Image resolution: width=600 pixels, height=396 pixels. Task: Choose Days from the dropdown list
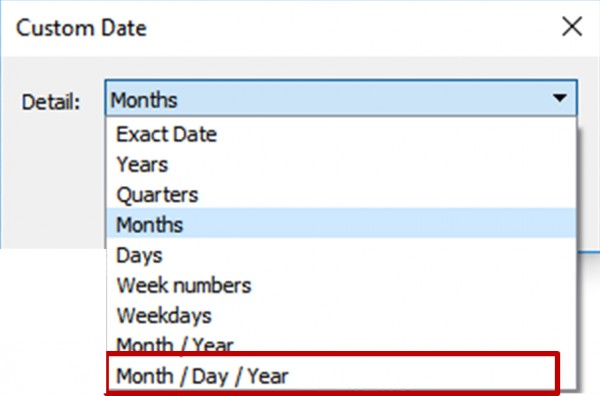tap(341, 255)
